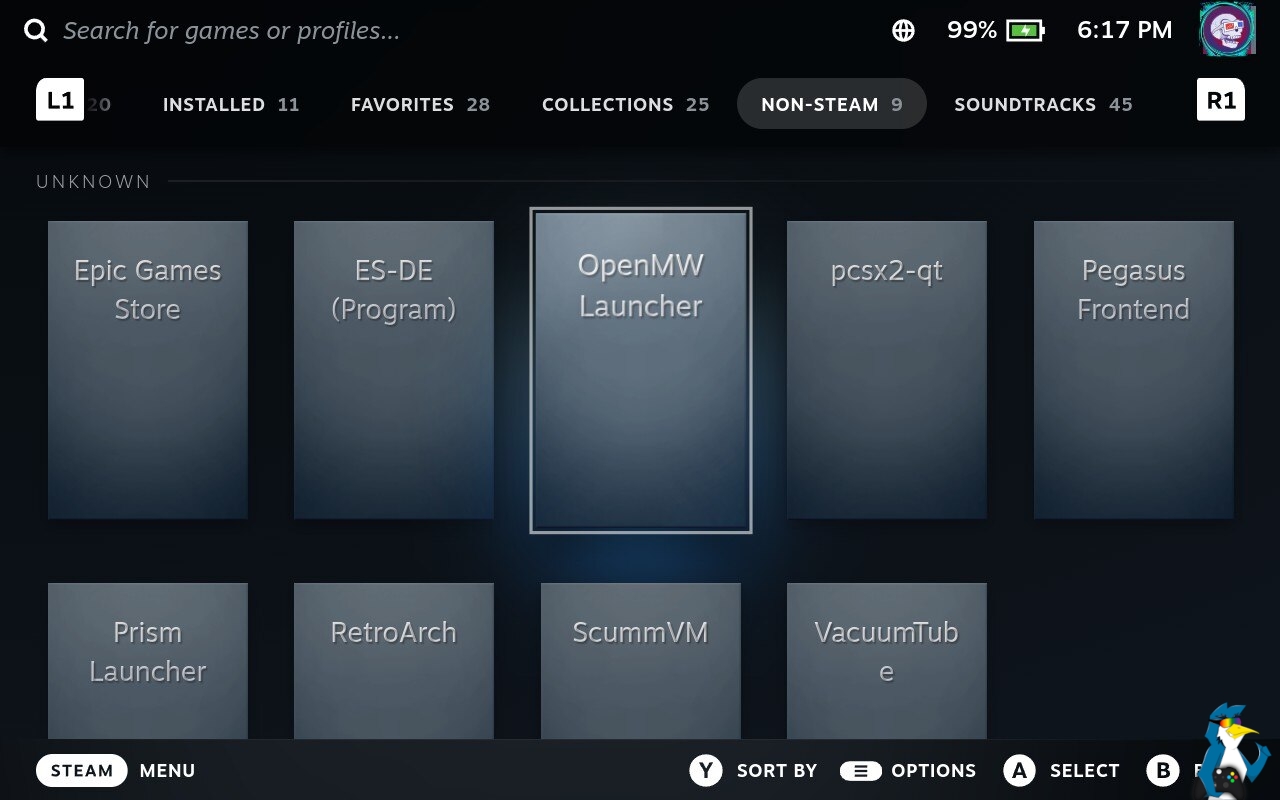1280x800 pixels.
Task: Open the user profile avatar
Action: coord(1227,30)
